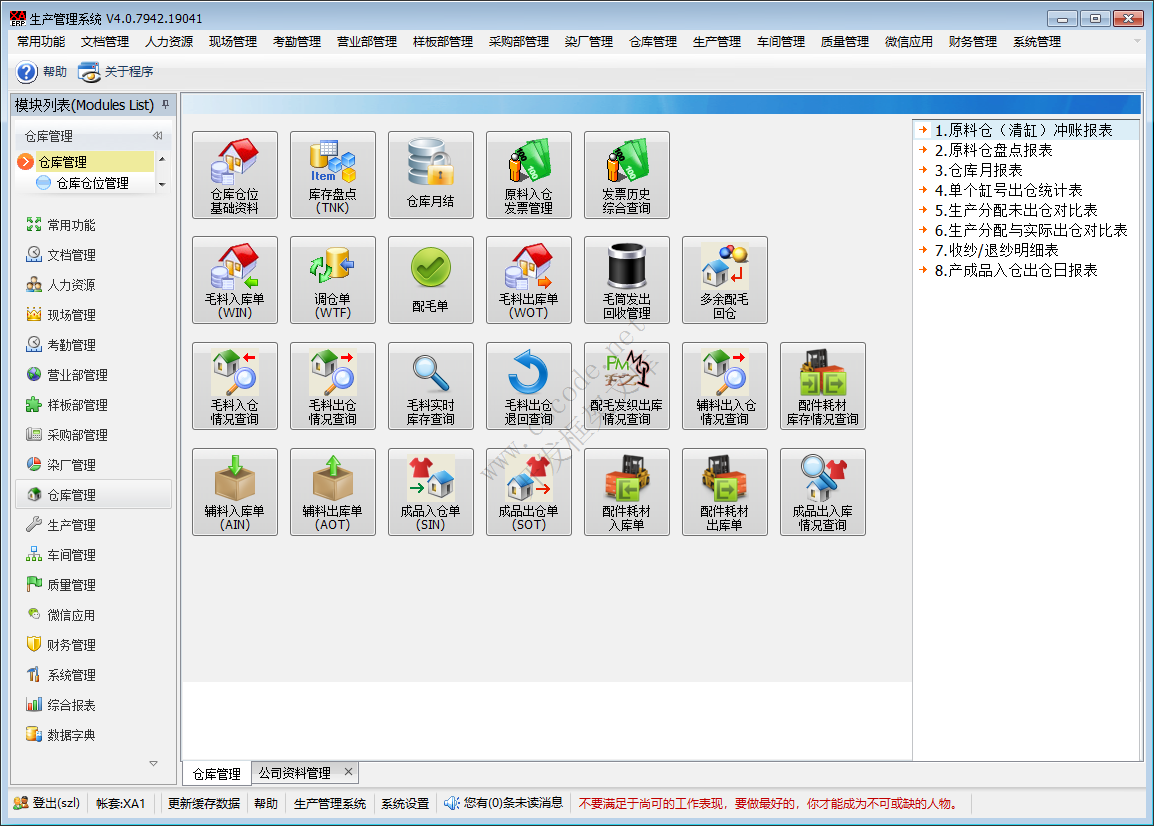Open 原料入仓发票管理 icon
1154x826 pixels.
click(x=528, y=175)
